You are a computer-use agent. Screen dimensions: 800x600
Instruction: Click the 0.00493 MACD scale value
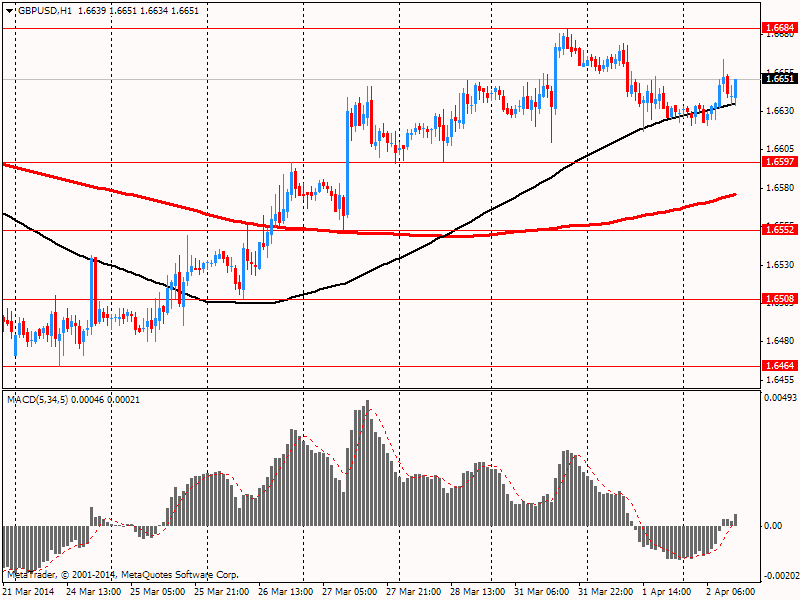pyautogui.click(x=780, y=397)
